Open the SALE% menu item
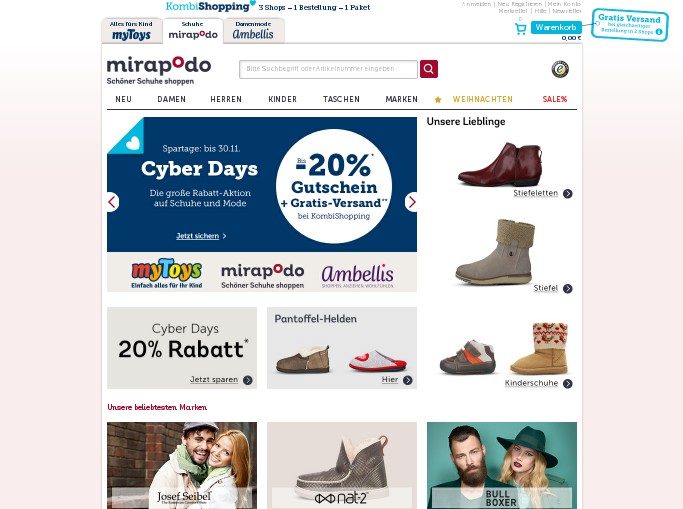This screenshot has width=683, height=509. [555, 99]
